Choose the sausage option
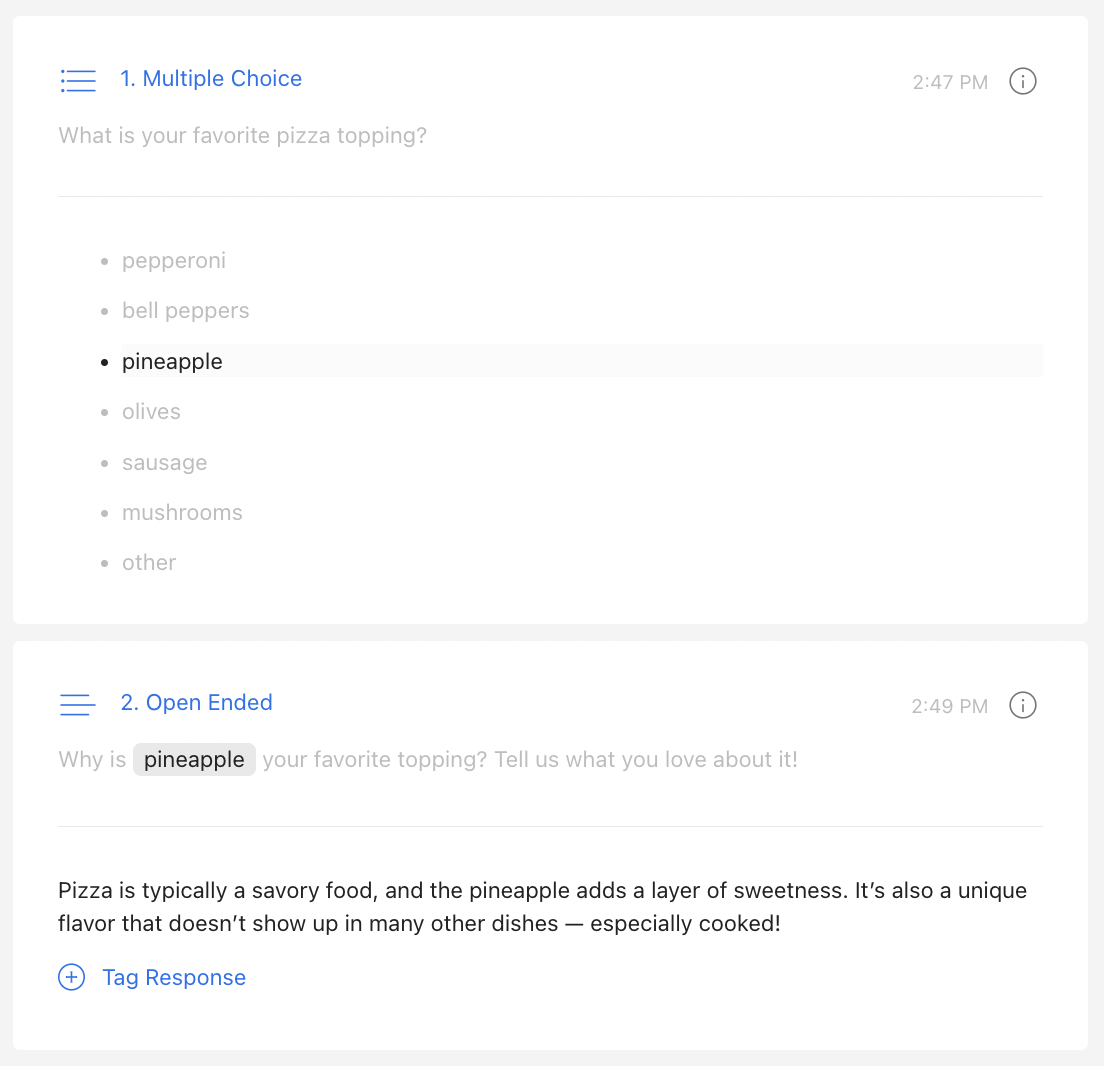This screenshot has height=1066, width=1104. [x=165, y=463]
